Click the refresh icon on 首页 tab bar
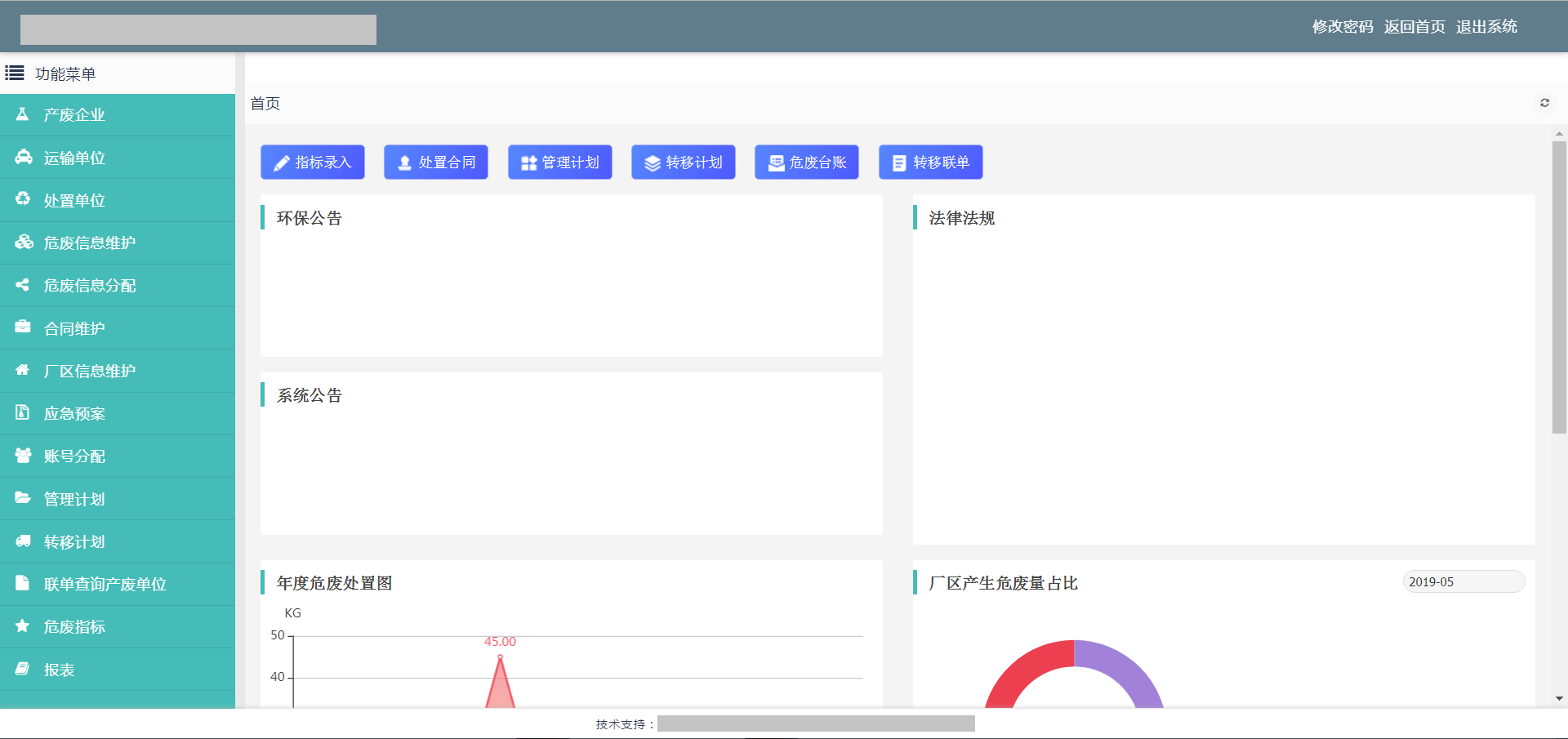1568x739 pixels. pyautogui.click(x=1544, y=103)
